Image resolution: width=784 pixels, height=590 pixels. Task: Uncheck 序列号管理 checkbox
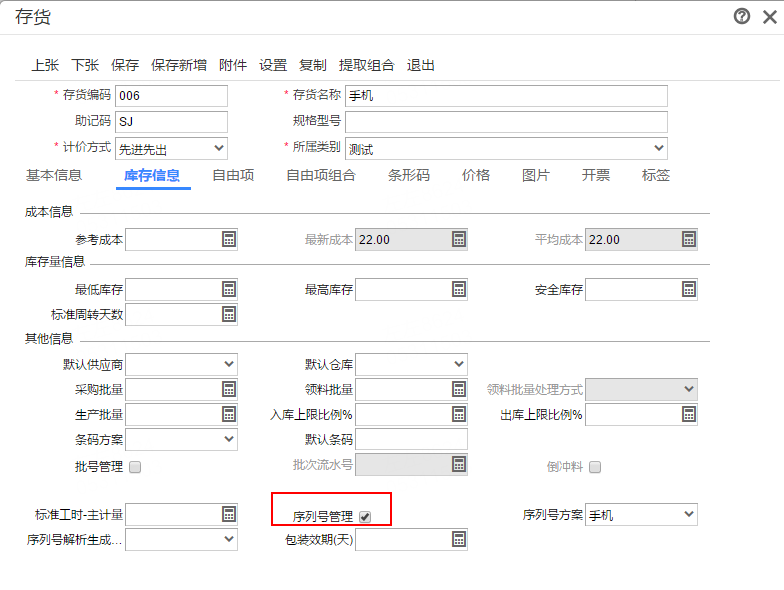pyautogui.click(x=365, y=517)
